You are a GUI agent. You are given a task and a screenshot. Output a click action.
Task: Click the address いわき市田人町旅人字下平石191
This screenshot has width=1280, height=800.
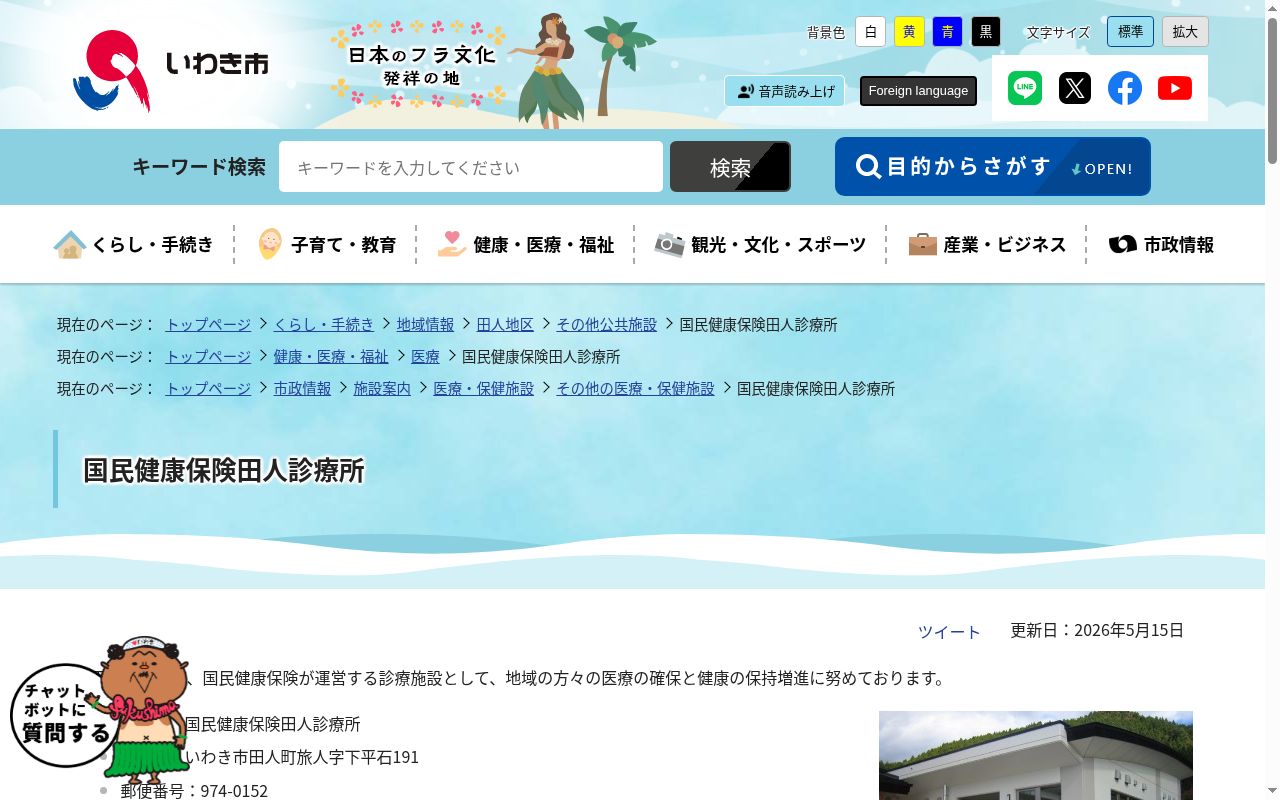click(302, 757)
